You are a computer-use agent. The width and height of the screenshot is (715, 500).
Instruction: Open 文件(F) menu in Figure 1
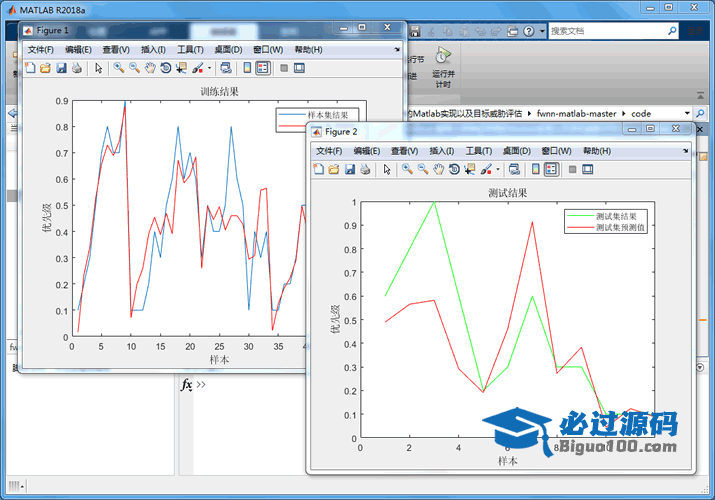click(41, 49)
